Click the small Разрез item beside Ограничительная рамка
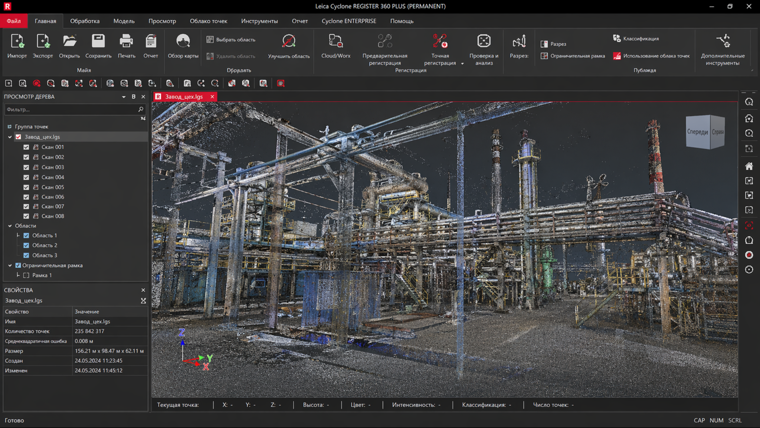 pos(554,44)
